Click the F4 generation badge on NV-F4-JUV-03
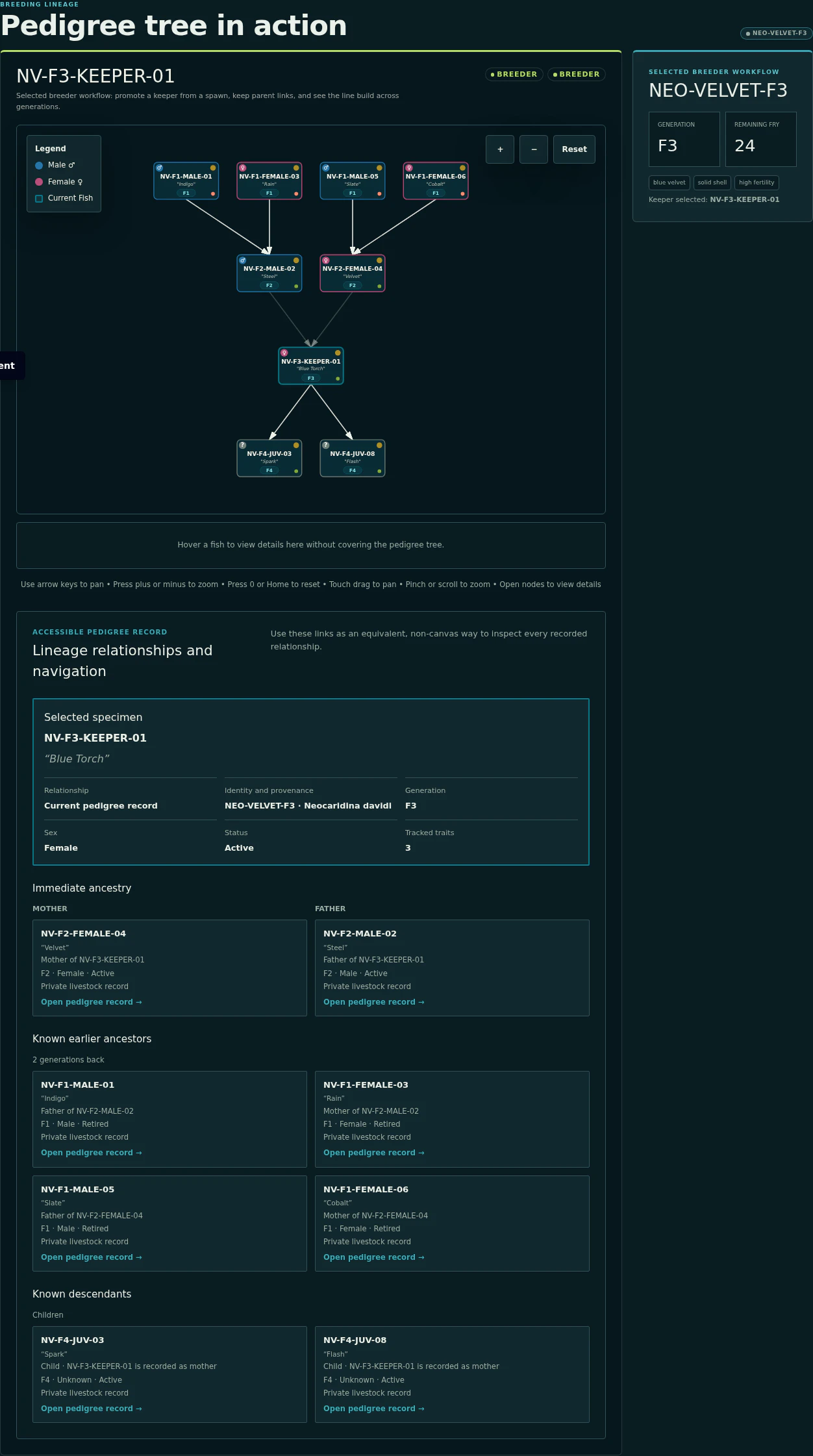Viewport: 813px width, 1456px height. pyautogui.click(x=269, y=470)
